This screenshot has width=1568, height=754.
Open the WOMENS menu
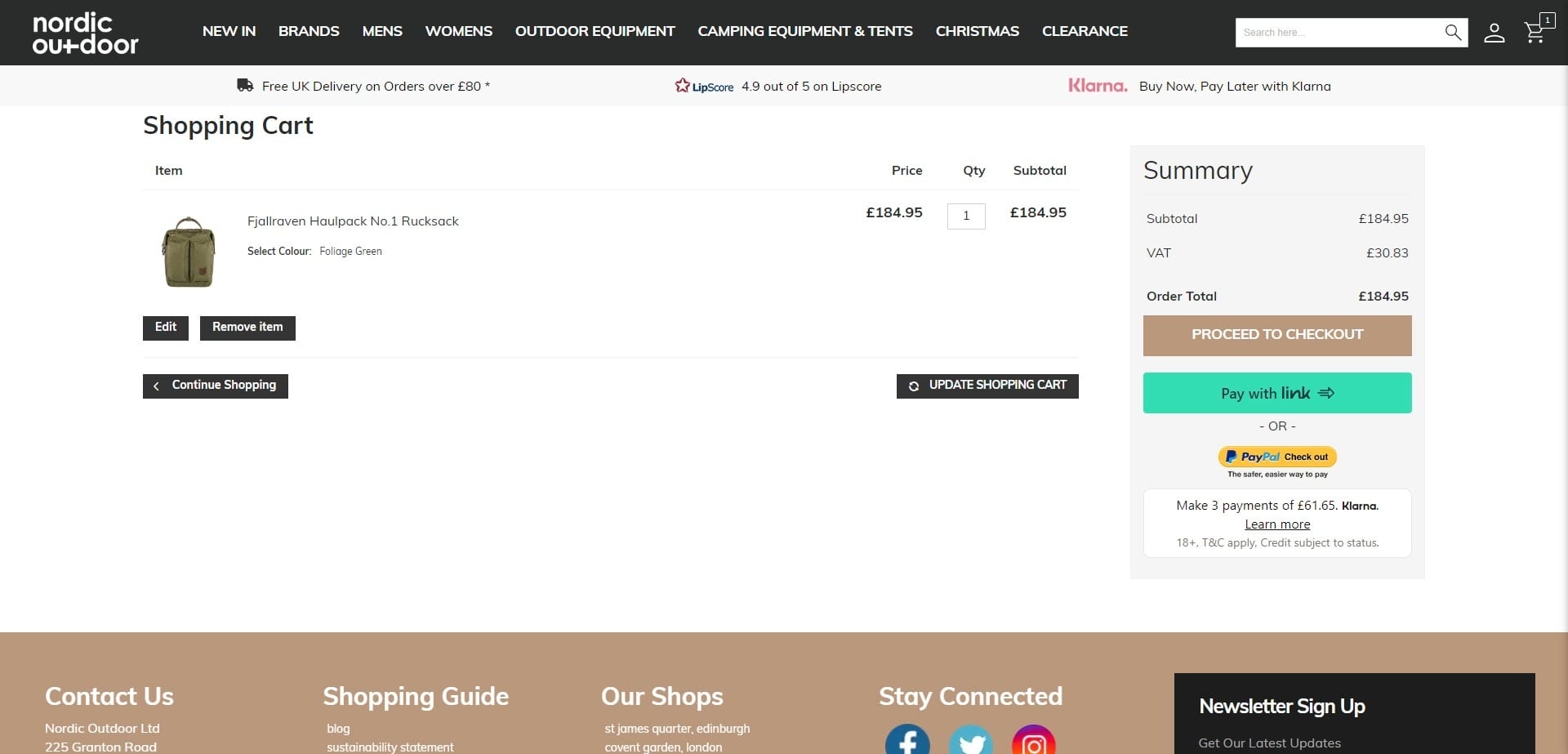coord(459,31)
